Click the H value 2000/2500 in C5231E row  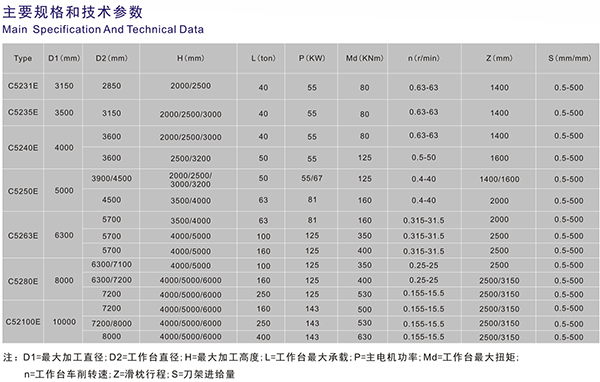click(191, 86)
